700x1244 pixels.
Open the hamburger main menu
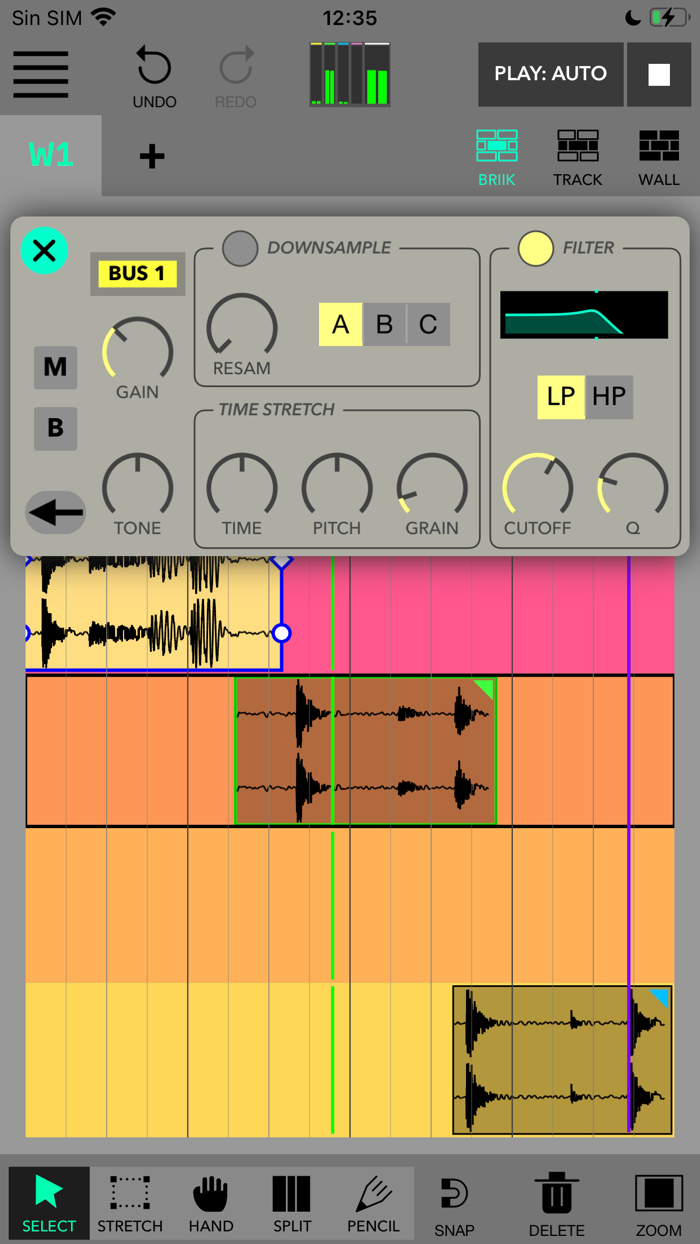(41, 74)
